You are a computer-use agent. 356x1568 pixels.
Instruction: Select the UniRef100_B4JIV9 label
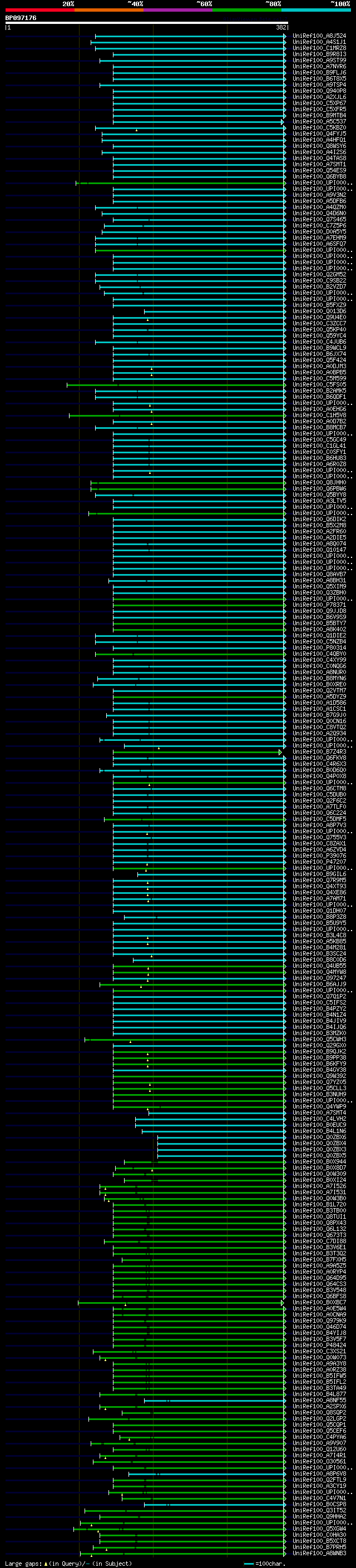click(x=319, y=1021)
